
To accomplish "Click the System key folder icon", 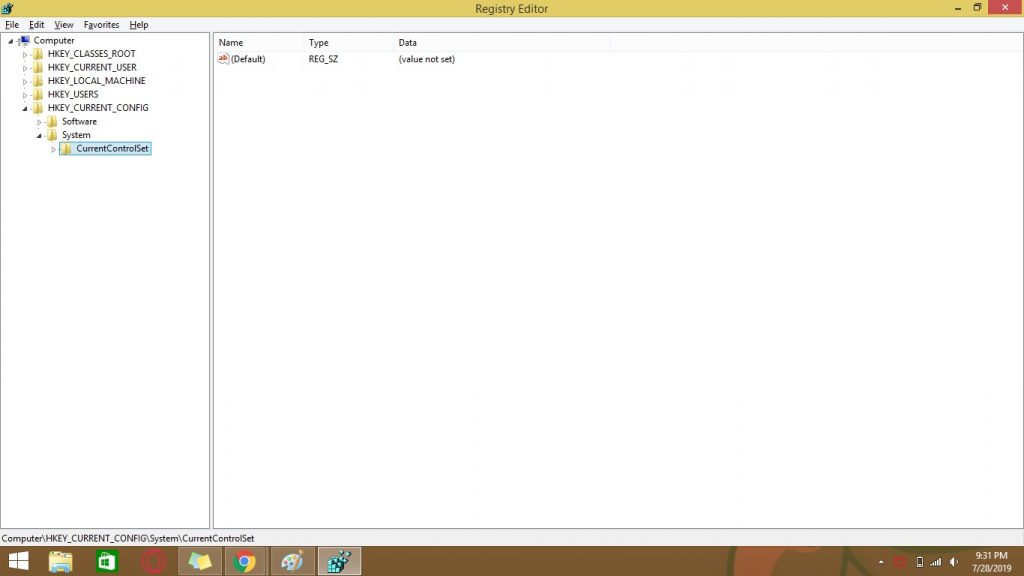I will pos(52,135).
